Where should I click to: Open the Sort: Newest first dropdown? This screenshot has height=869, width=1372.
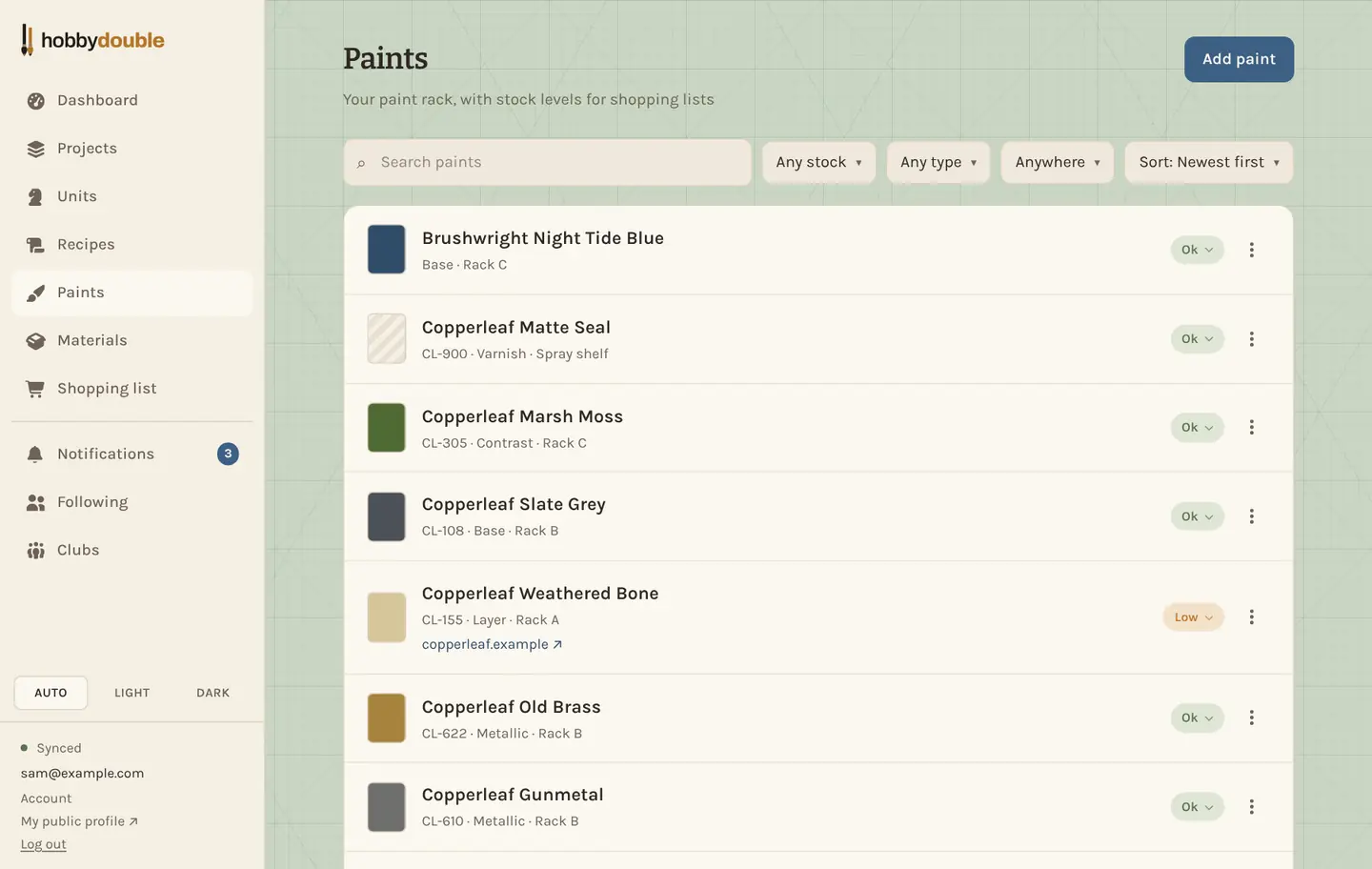(x=1209, y=162)
